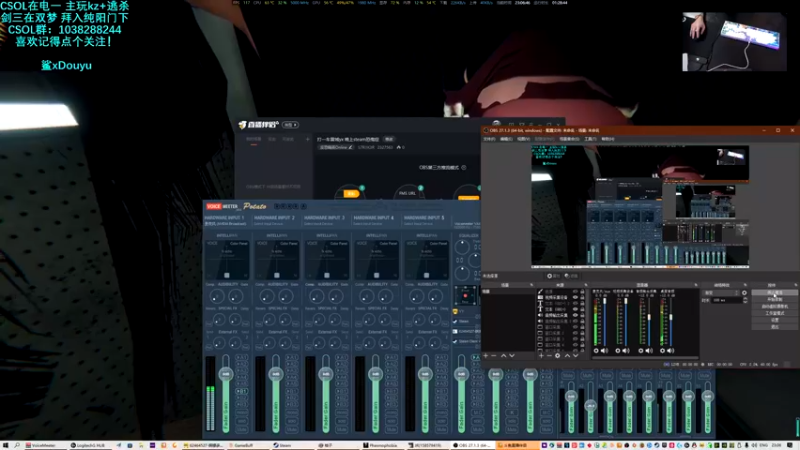Click the transition duration stepper arrows in OBS
The width and height of the screenshot is (800, 450).
click(x=745, y=300)
